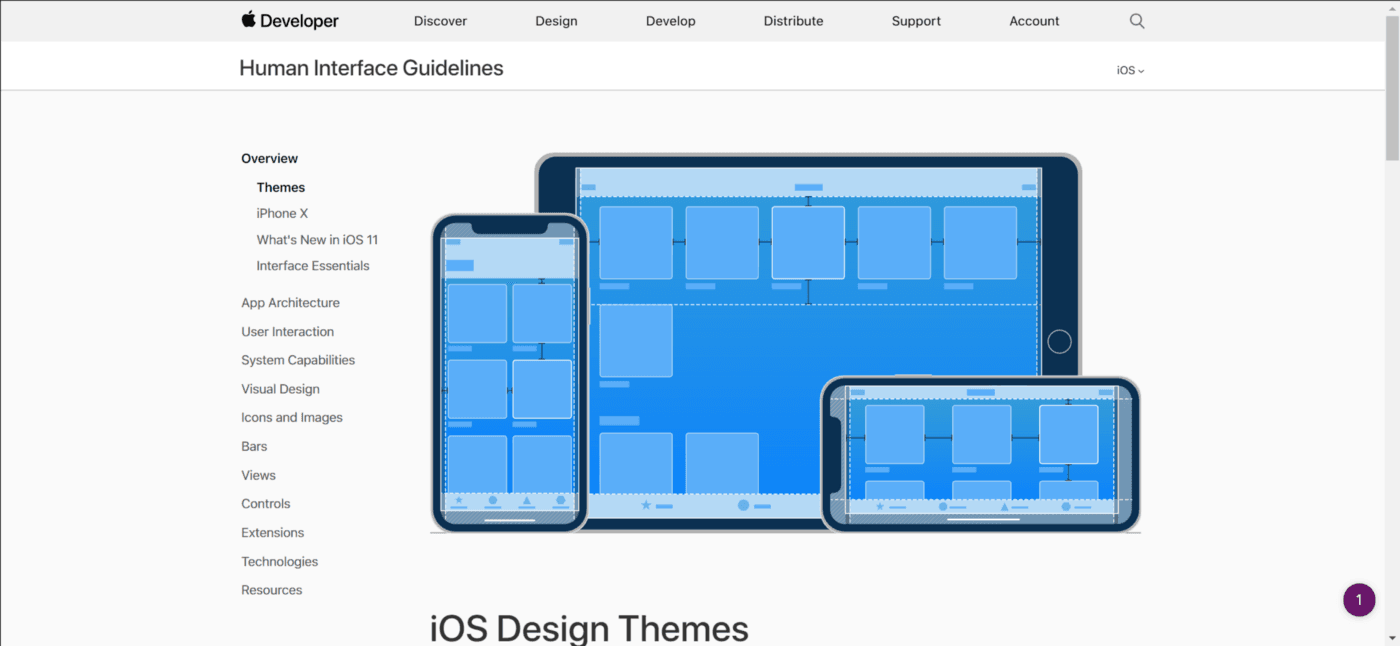Select Support in top navigation
This screenshot has height=646, width=1400.
tap(916, 21)
